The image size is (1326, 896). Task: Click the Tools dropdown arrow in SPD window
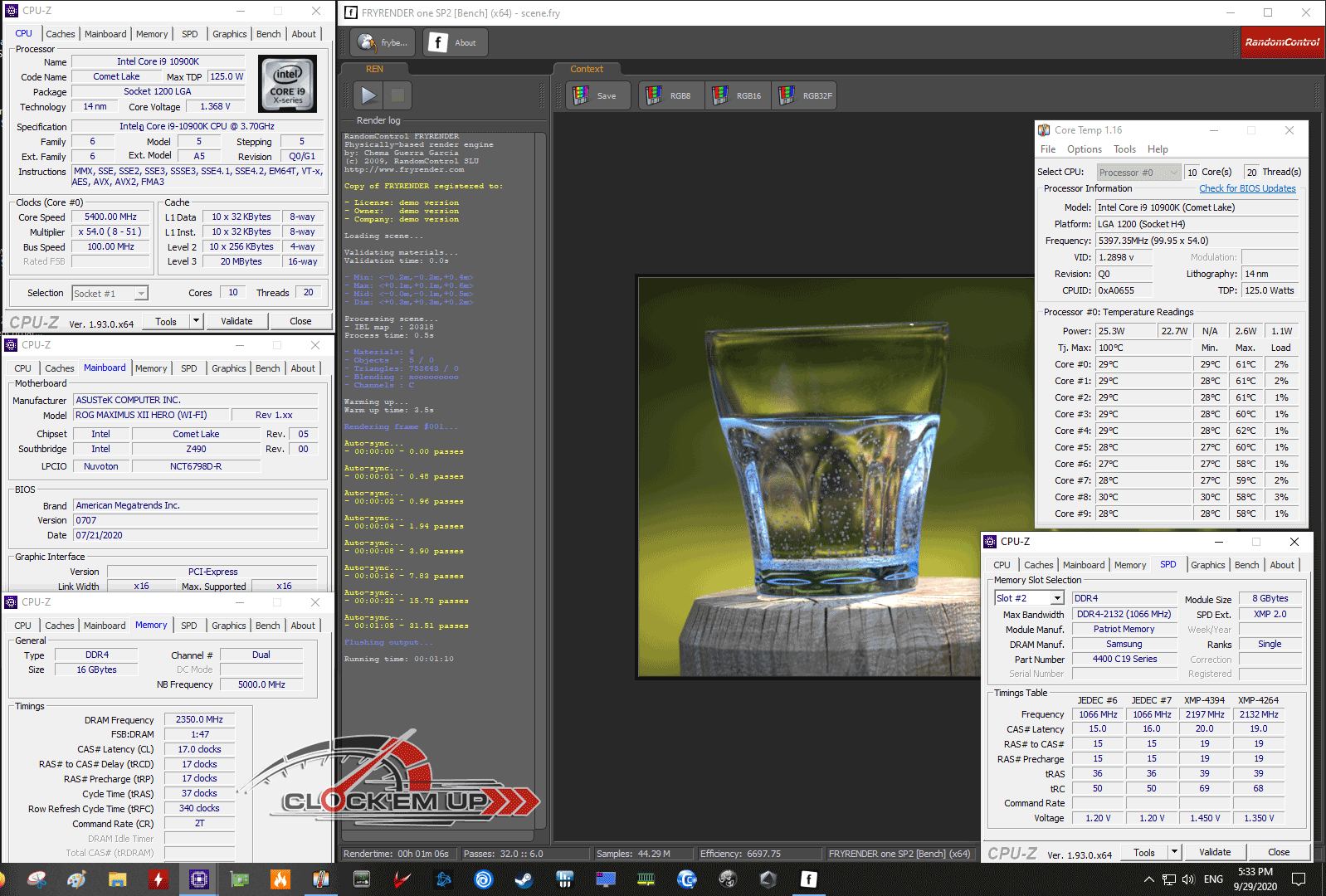point(1173,852)
